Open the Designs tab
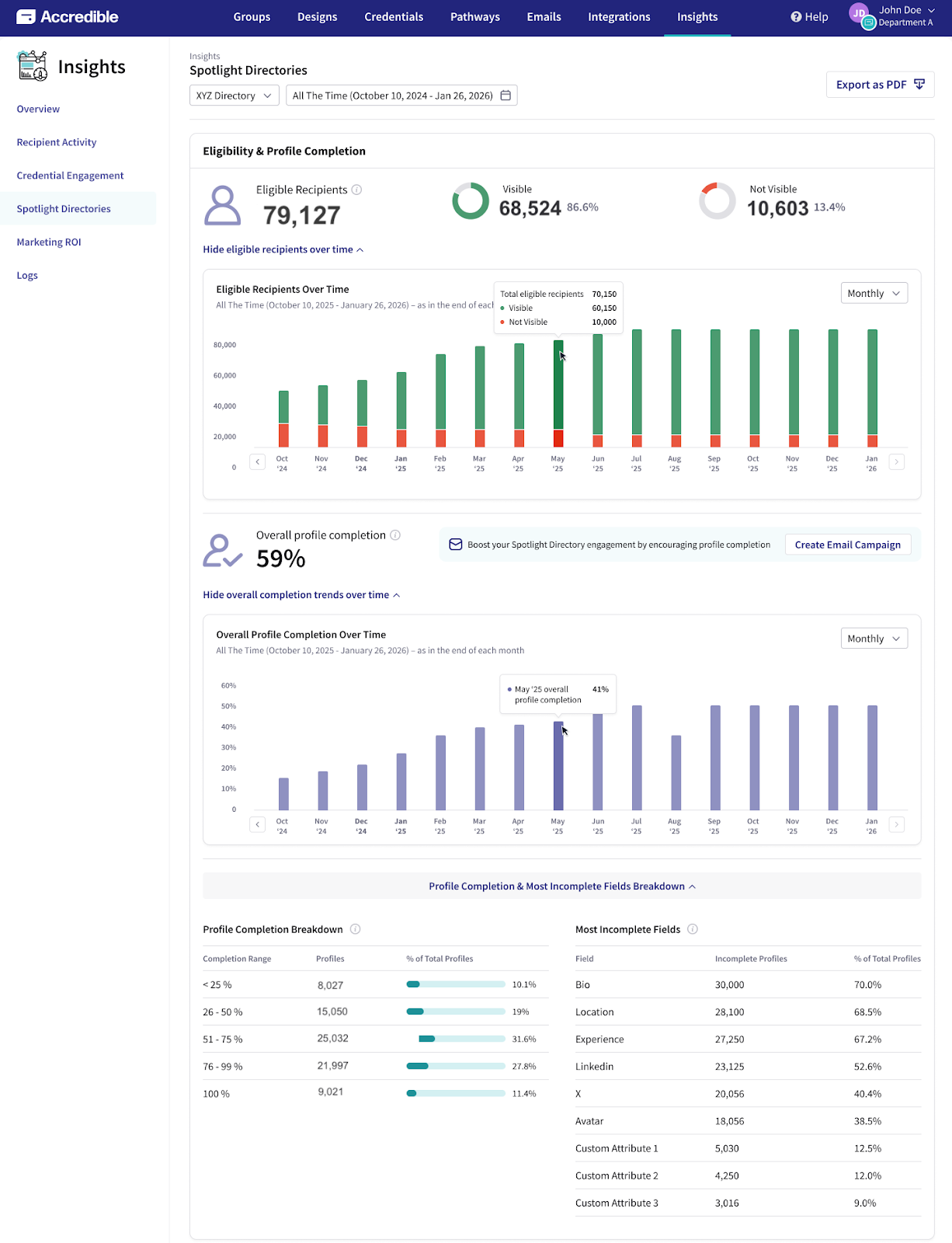This screenshot has width=952, height=1243. 318,17
